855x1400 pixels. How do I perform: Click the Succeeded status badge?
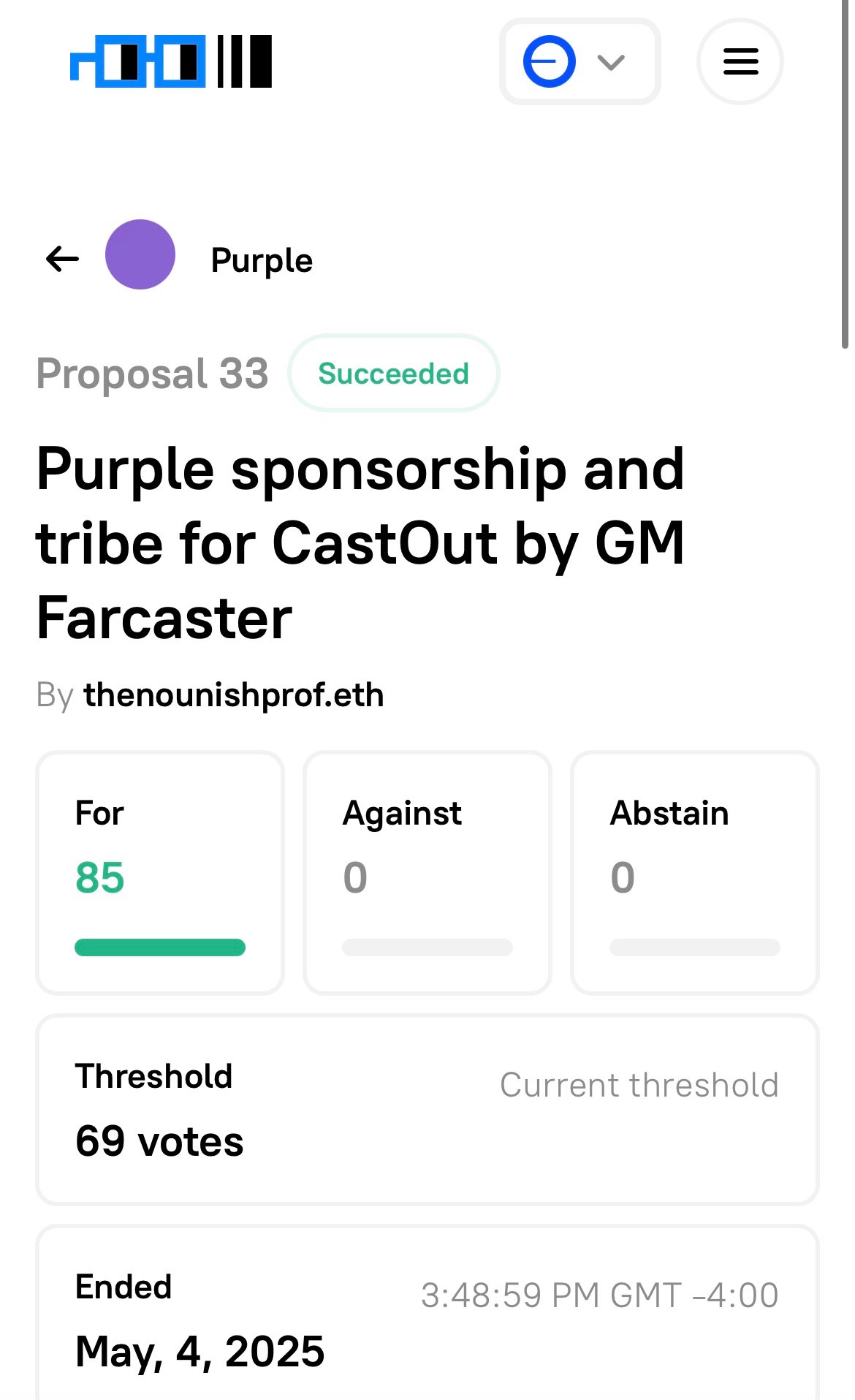(x=394, y=374)
